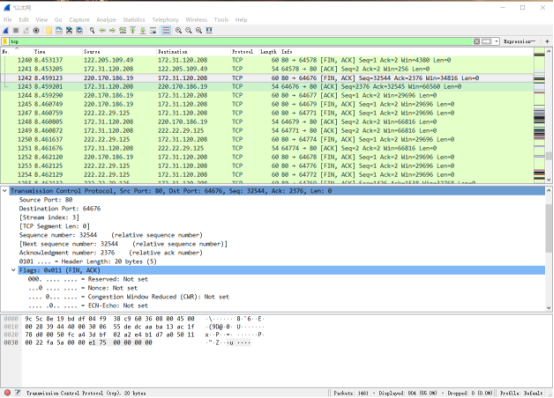The height and width of the screenshot is (398, 554).
Task: Save this capture file
Action: [59, 31]
